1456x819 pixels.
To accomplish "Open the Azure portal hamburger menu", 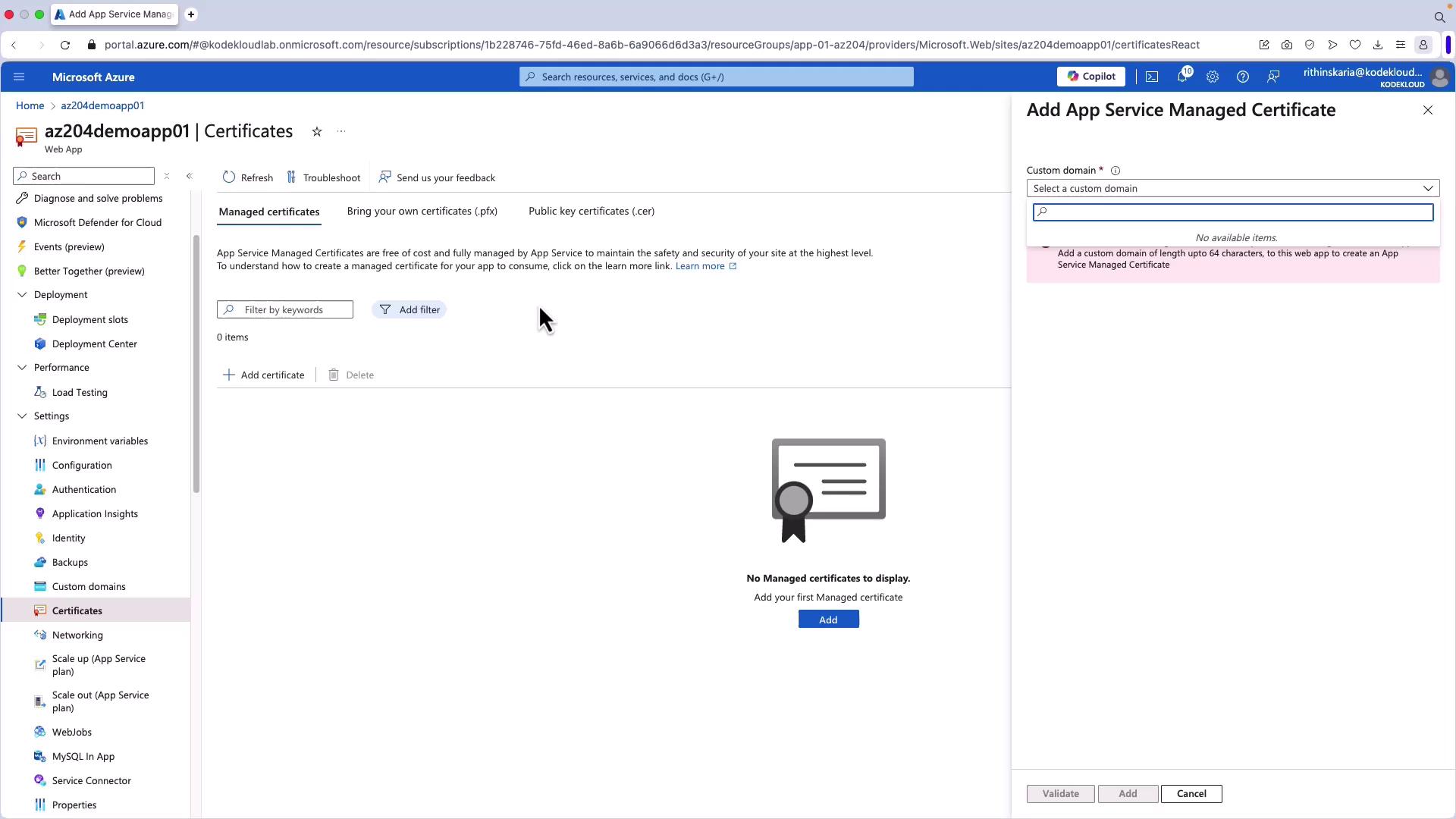I will (x=19, y=77).
